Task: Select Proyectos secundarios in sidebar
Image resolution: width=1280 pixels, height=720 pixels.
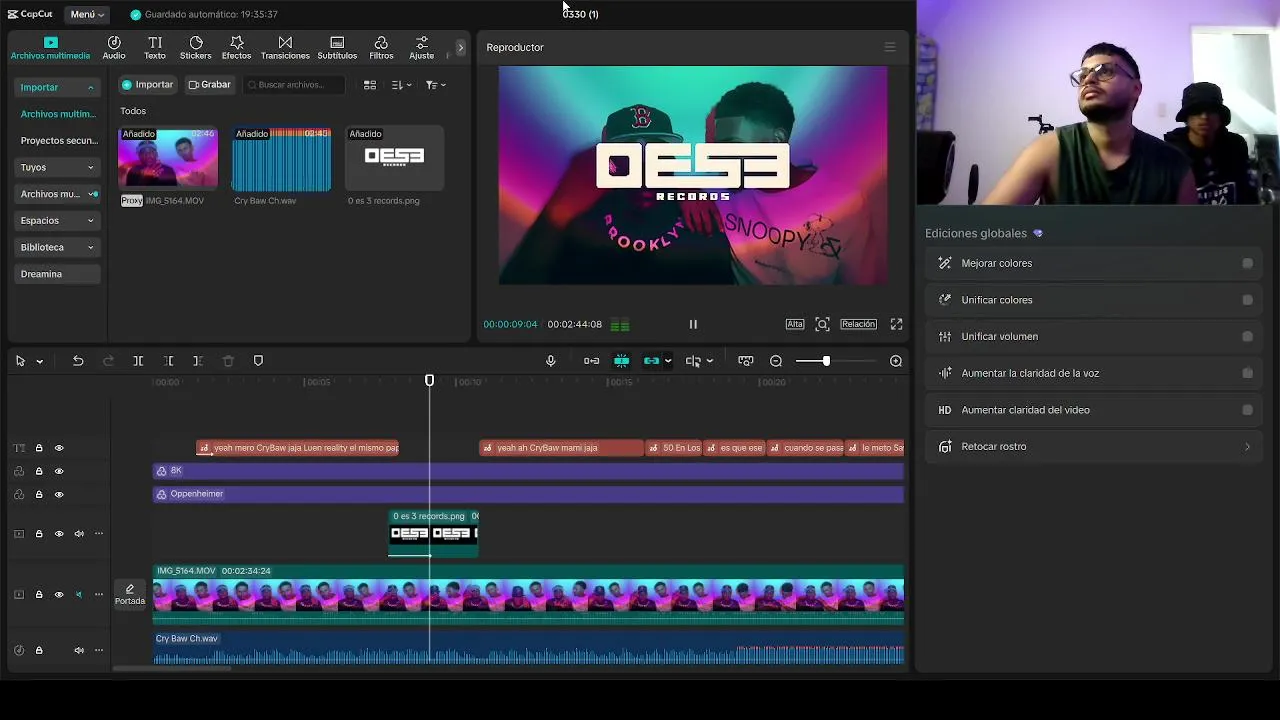Action: point(58,141)
